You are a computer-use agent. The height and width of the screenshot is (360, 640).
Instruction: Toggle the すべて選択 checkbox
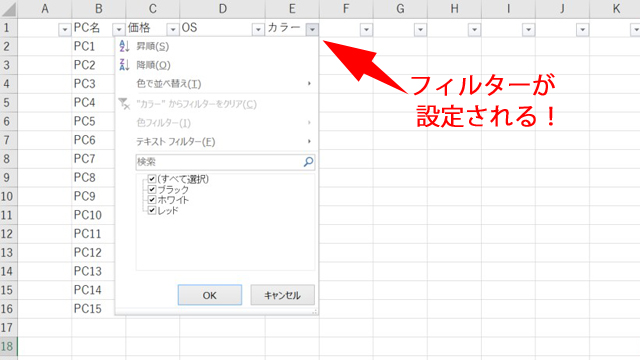pyautogui.click(x=152, y=179)
